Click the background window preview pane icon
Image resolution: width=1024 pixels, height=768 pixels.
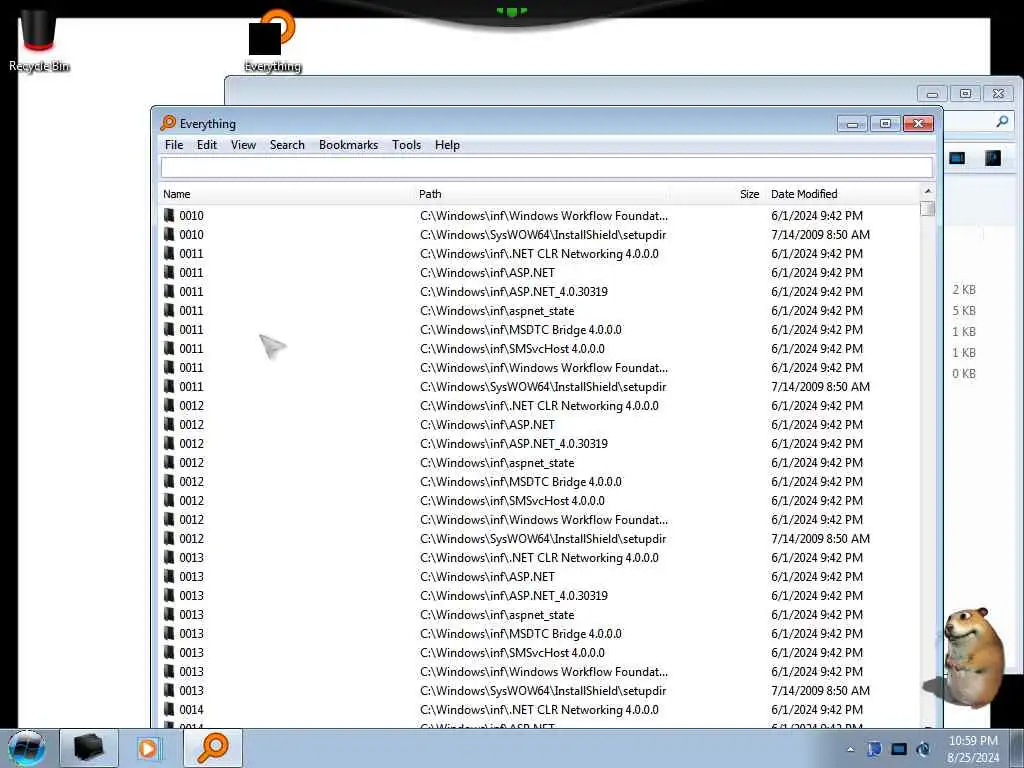point(993,158)
